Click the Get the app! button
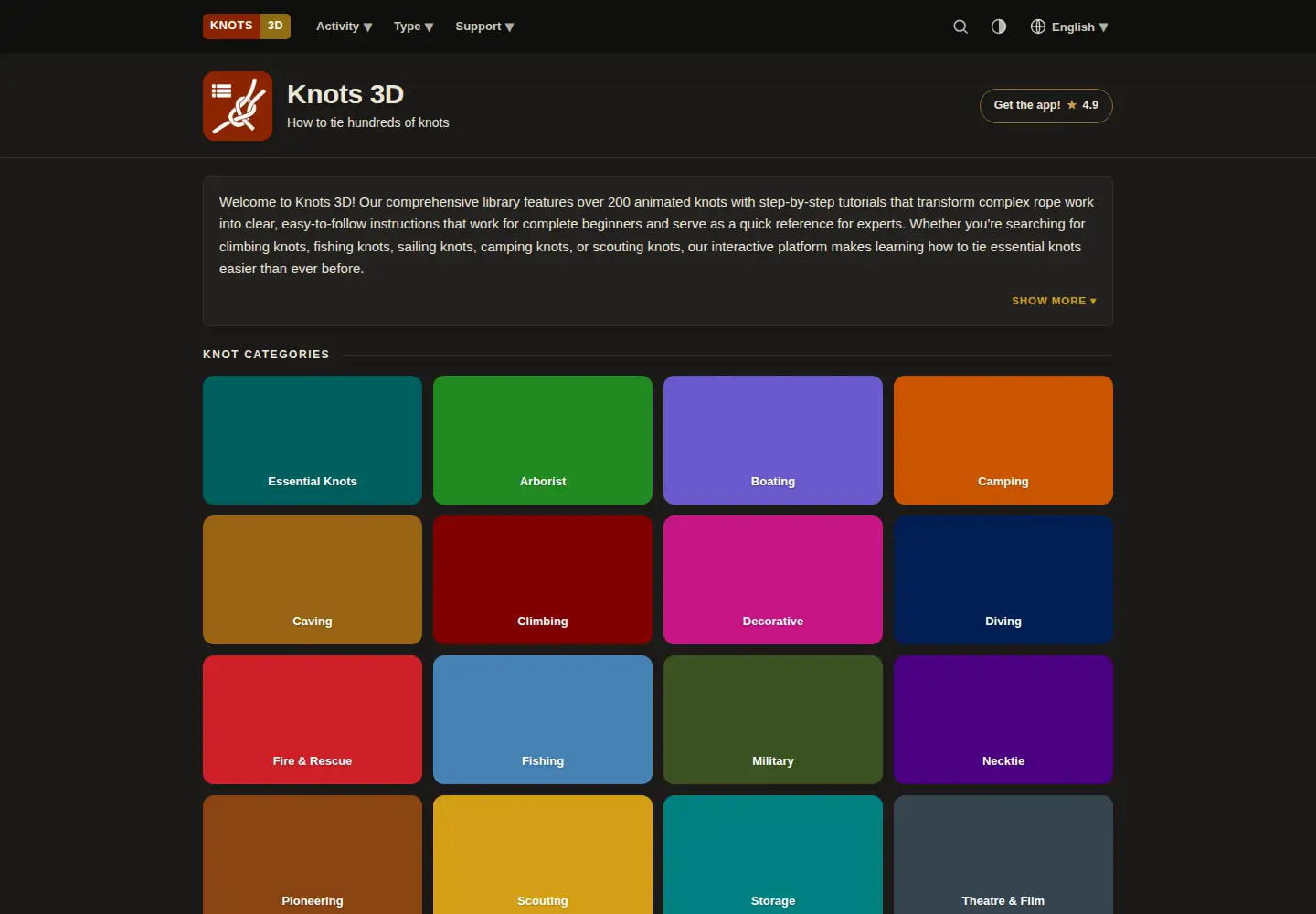This screenshot has height=914, width=1316. coord(1046,105)
